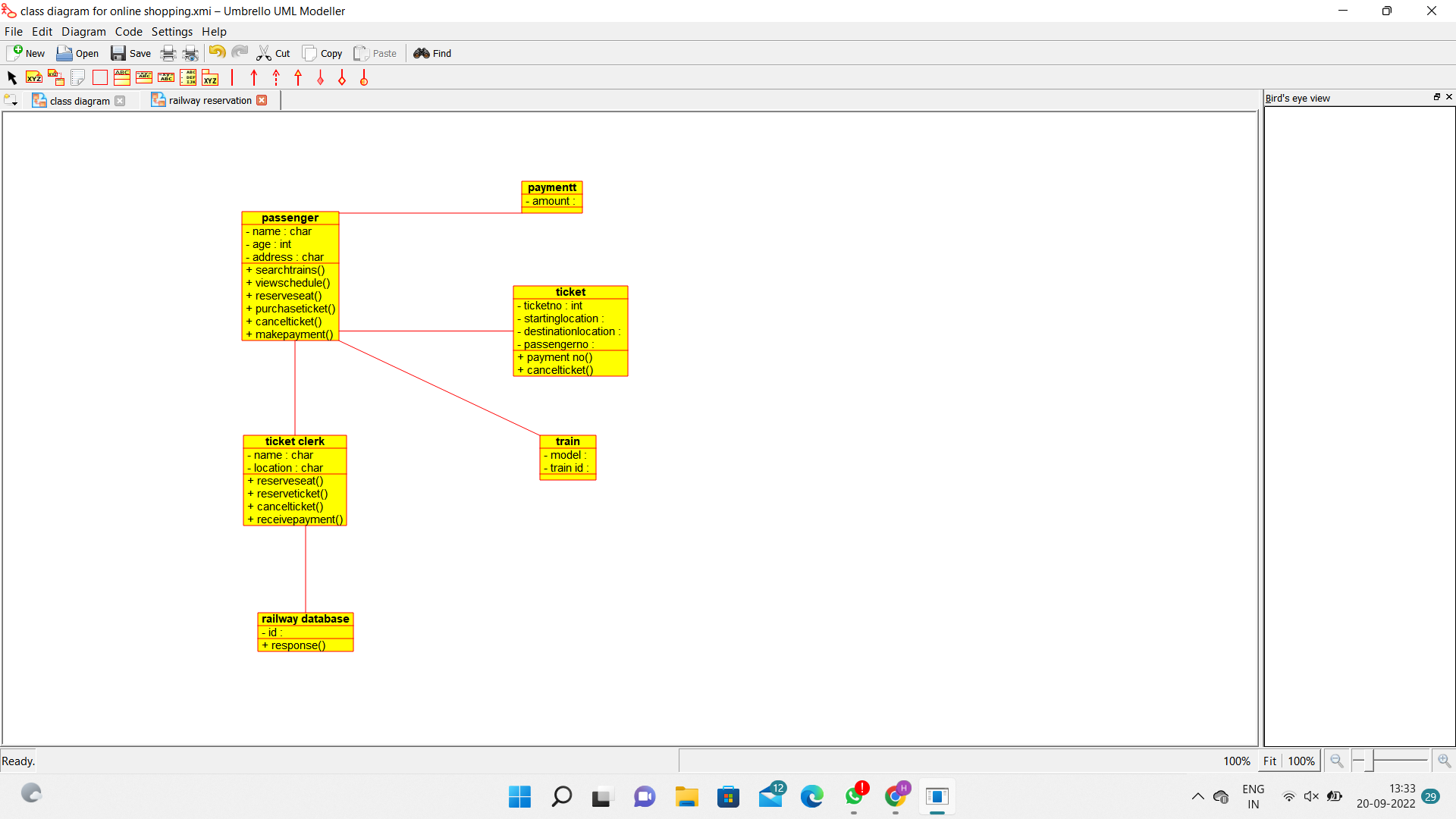
Task: Click the Fit zoom button
Action: click(1269, 761)
